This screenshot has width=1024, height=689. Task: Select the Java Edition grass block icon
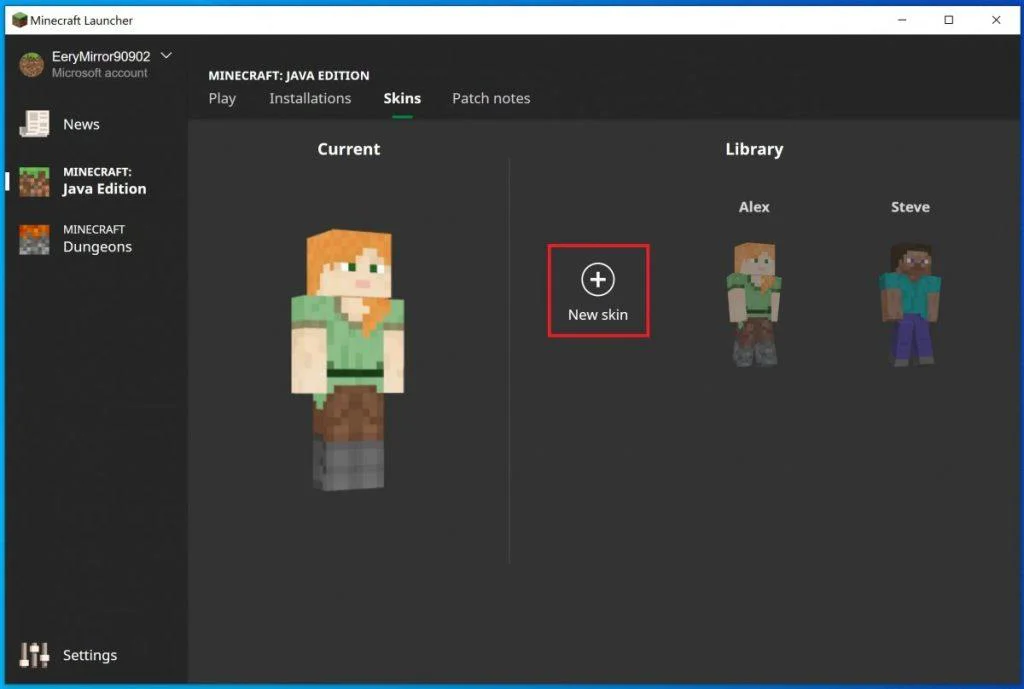click(34, 182)
